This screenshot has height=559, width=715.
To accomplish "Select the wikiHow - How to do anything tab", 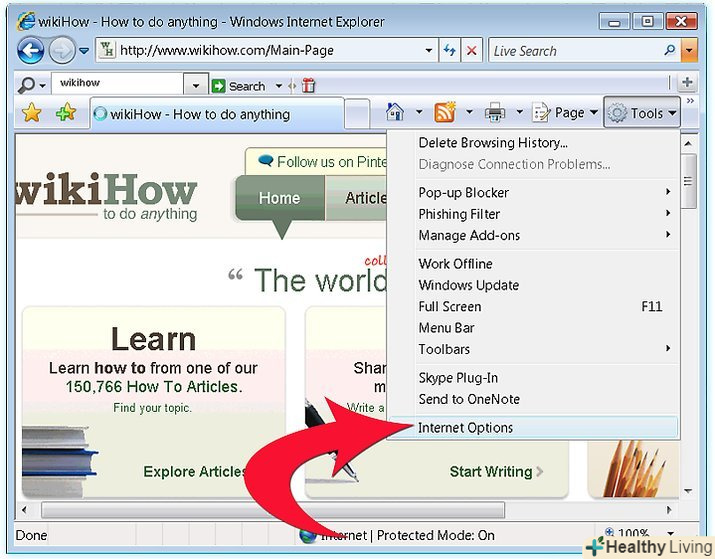I will (217, 114).
